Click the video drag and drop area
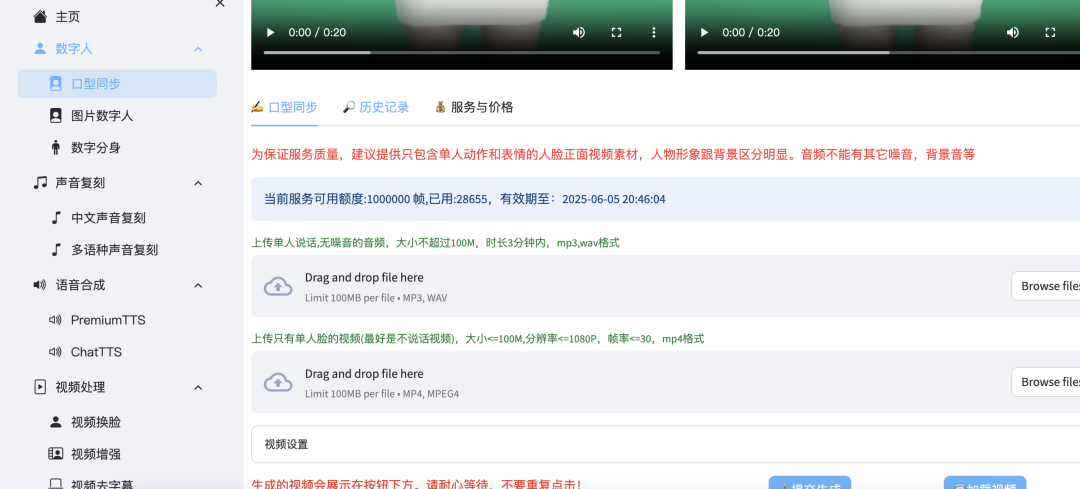Image resolution: width=1080 pixels, height=489 pixels. 665,382
